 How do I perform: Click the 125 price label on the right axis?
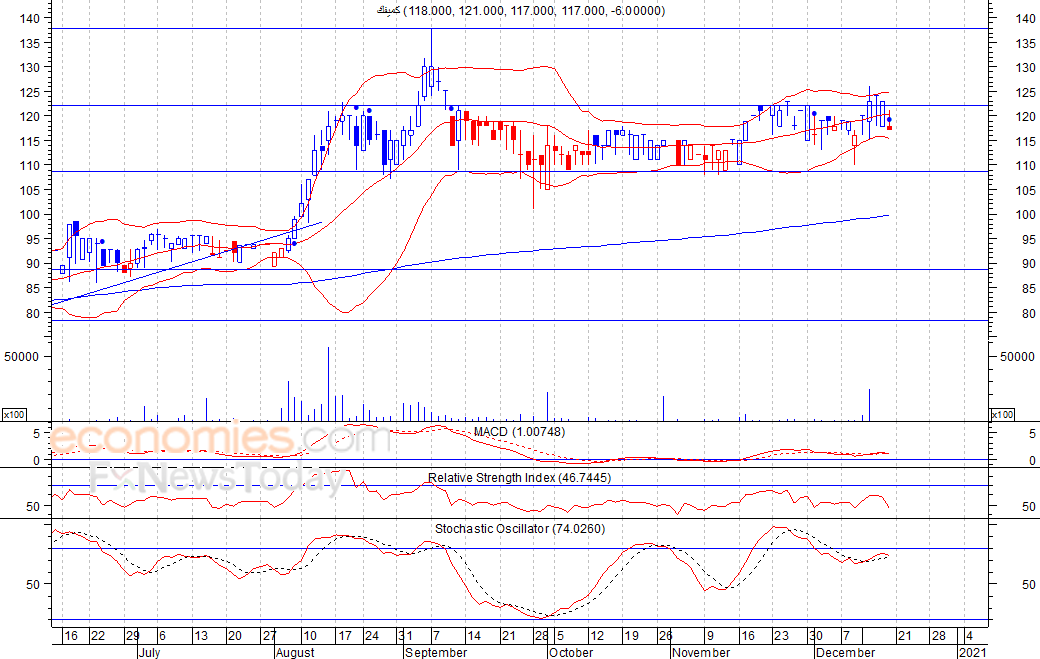(1025, 92)
